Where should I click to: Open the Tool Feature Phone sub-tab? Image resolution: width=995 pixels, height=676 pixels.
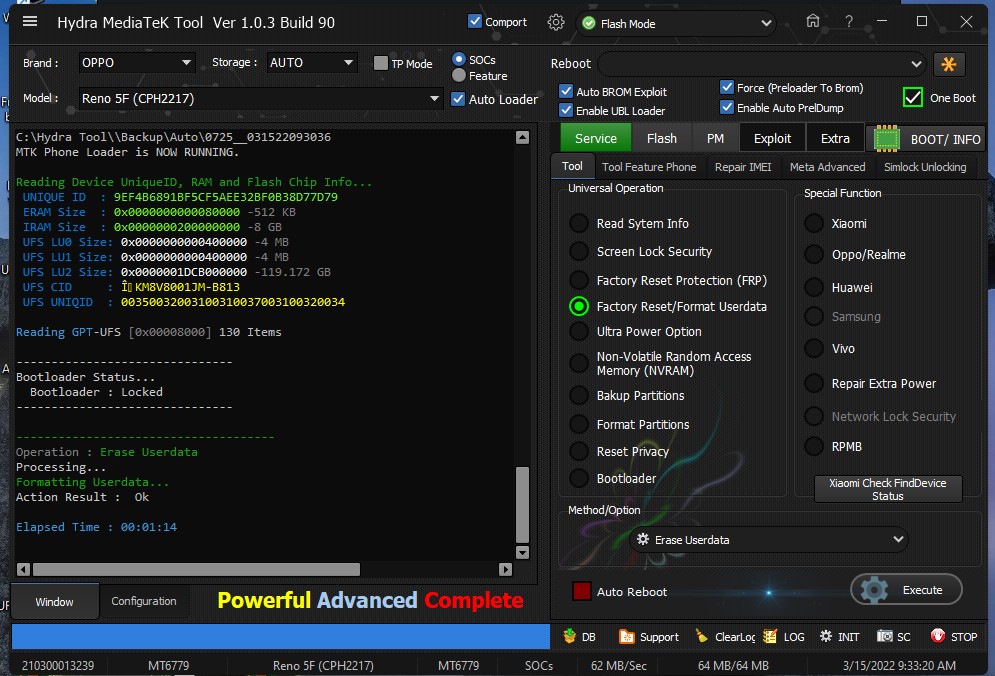click(x=649, y=167)
